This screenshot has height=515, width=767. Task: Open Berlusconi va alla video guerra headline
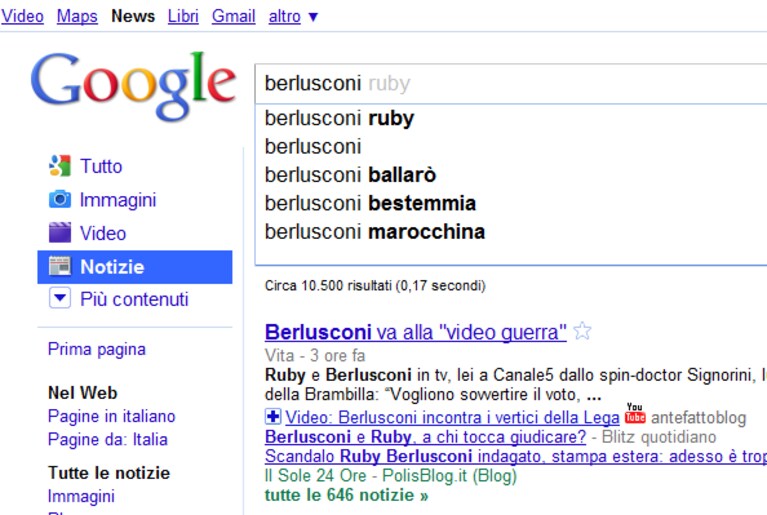point(416,332)
